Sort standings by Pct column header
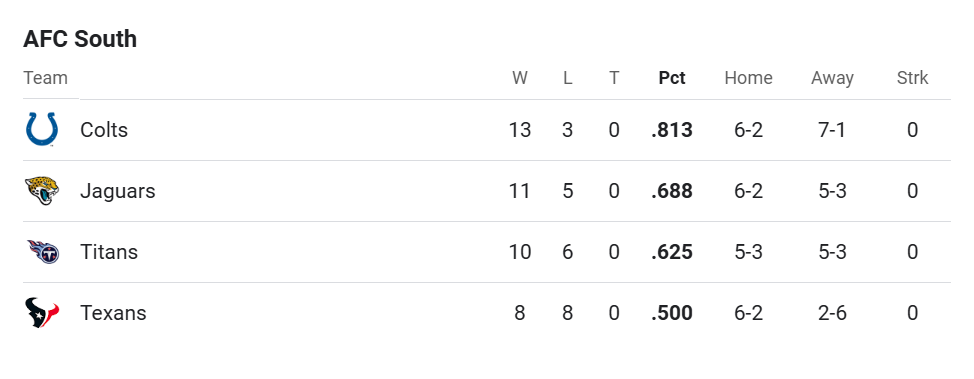This screenshot has height=379, width=974. coord(672,78)
